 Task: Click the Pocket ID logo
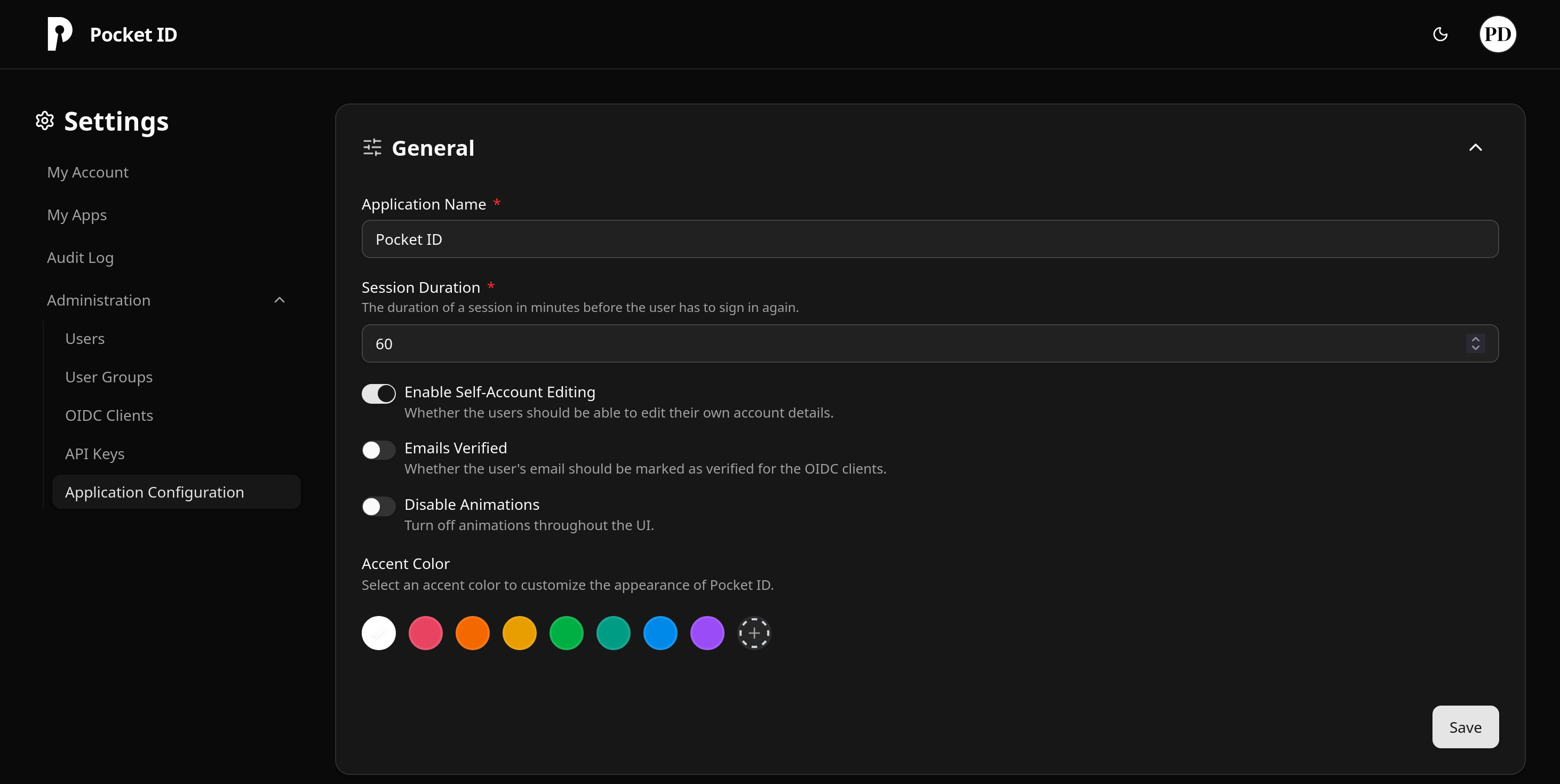pos(59,34)
